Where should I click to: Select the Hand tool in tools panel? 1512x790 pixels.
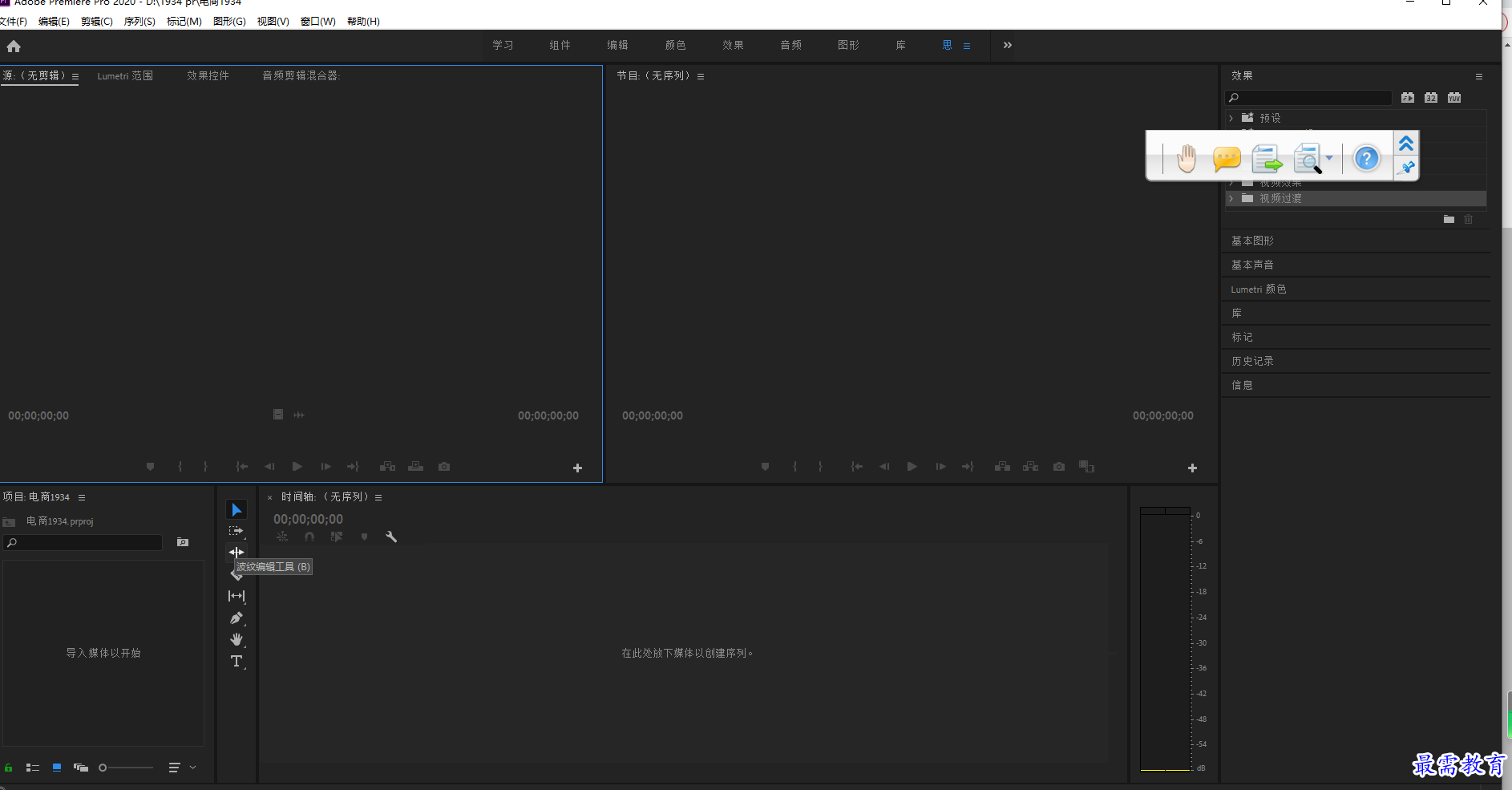pos(237,639)
